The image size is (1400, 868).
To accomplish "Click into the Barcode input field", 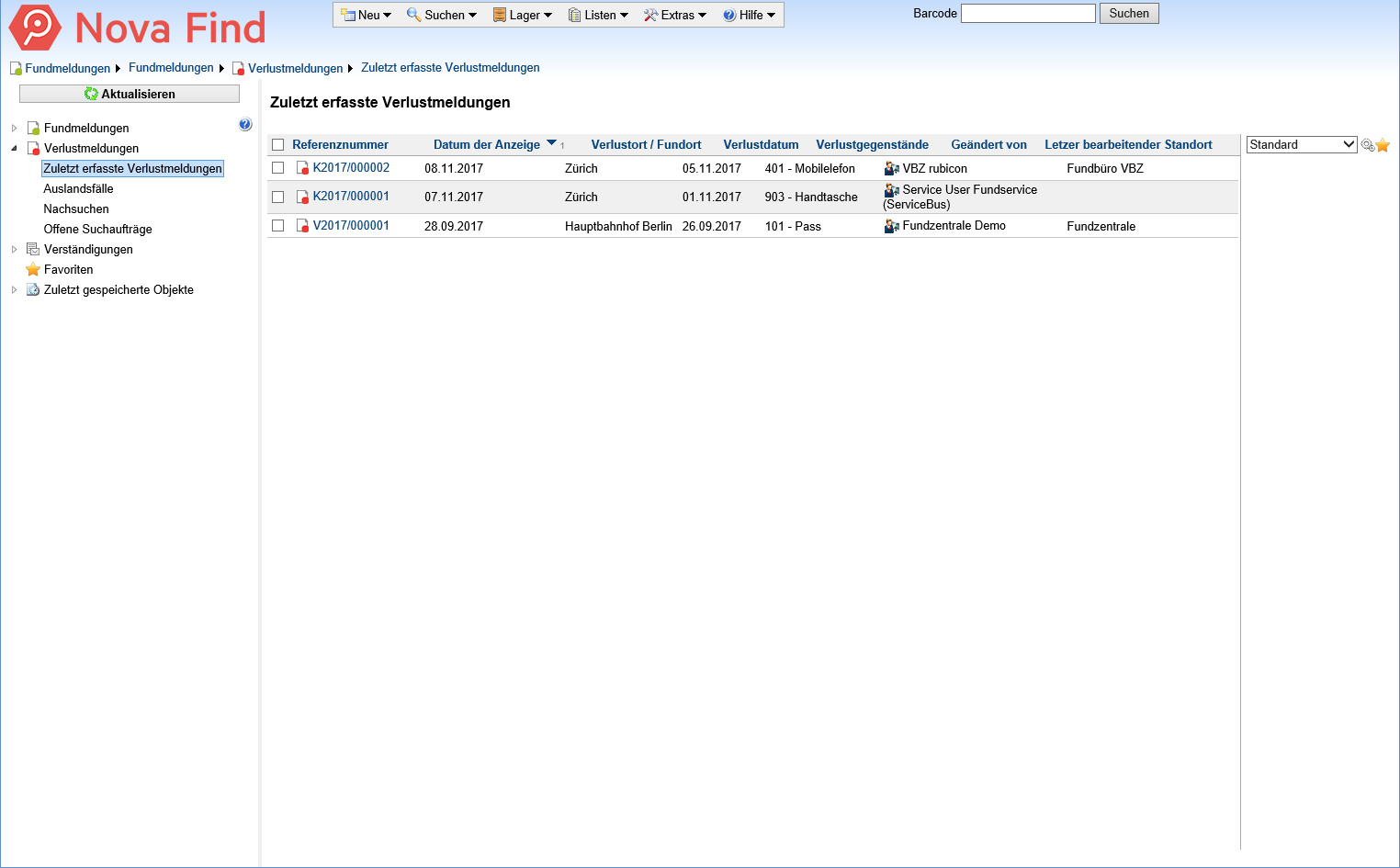I will coord(1027,14).
